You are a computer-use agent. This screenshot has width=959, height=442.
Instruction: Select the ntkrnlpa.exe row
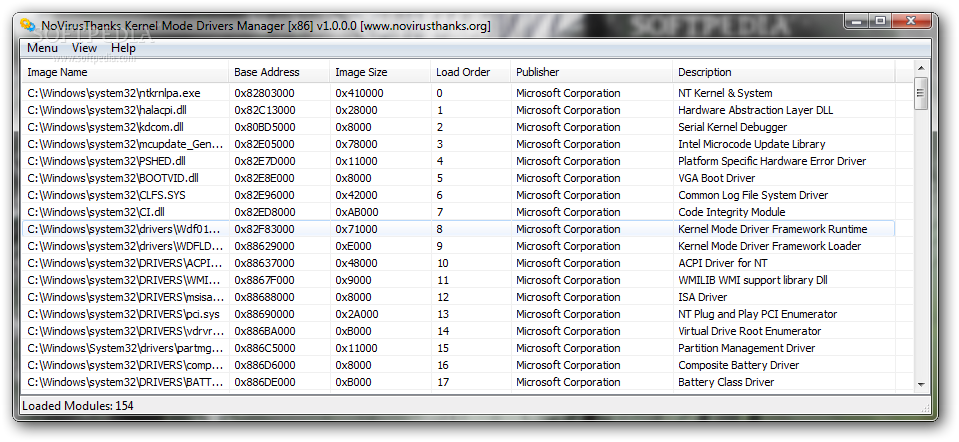click(458, 93)
